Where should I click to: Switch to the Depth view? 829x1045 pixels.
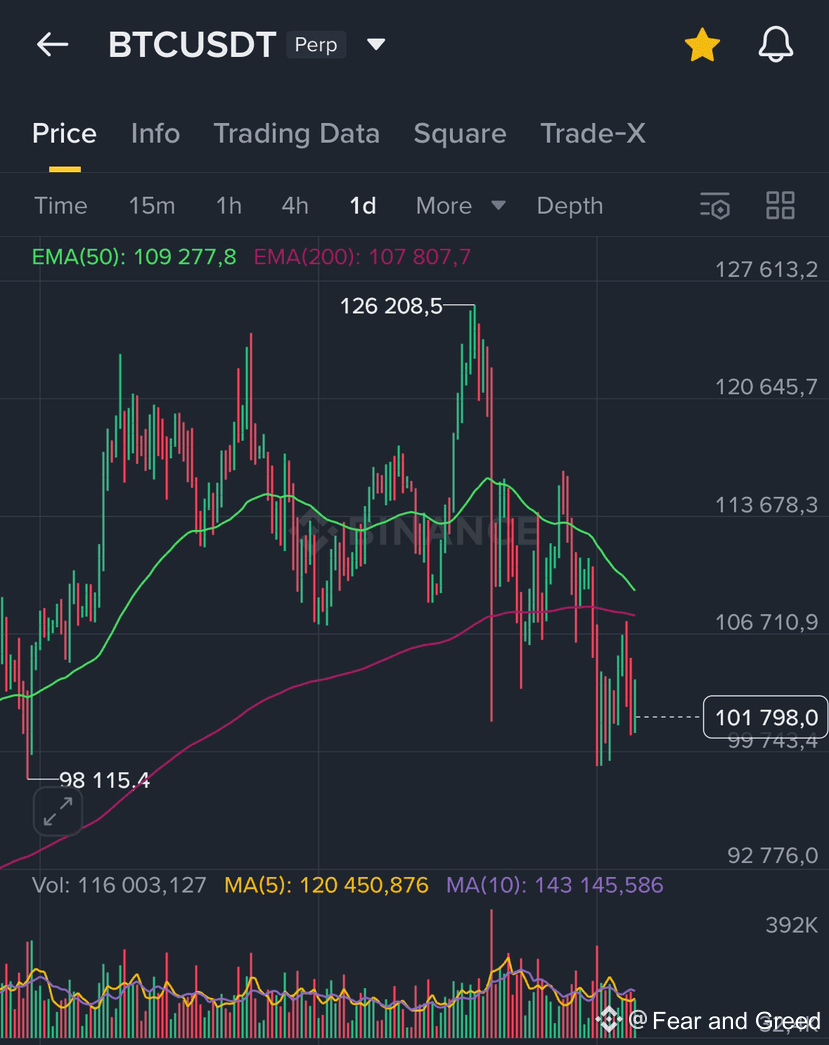point(570,206)
